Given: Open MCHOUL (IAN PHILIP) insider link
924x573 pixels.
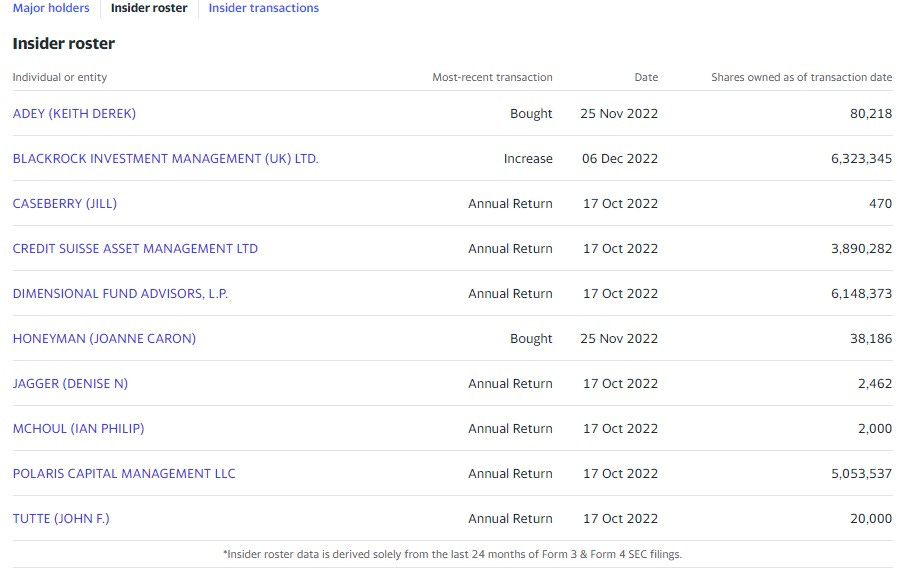Looking at the screenshot, I should [x=78, y=428].
